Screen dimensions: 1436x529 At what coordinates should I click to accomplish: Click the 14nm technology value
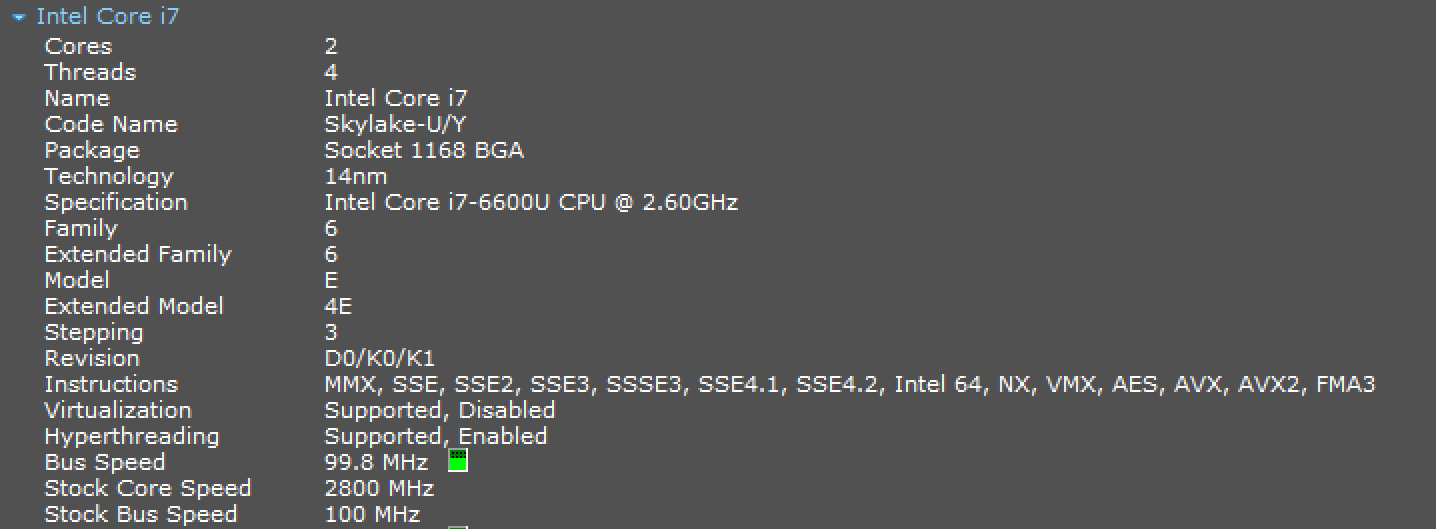click(356, 176)
